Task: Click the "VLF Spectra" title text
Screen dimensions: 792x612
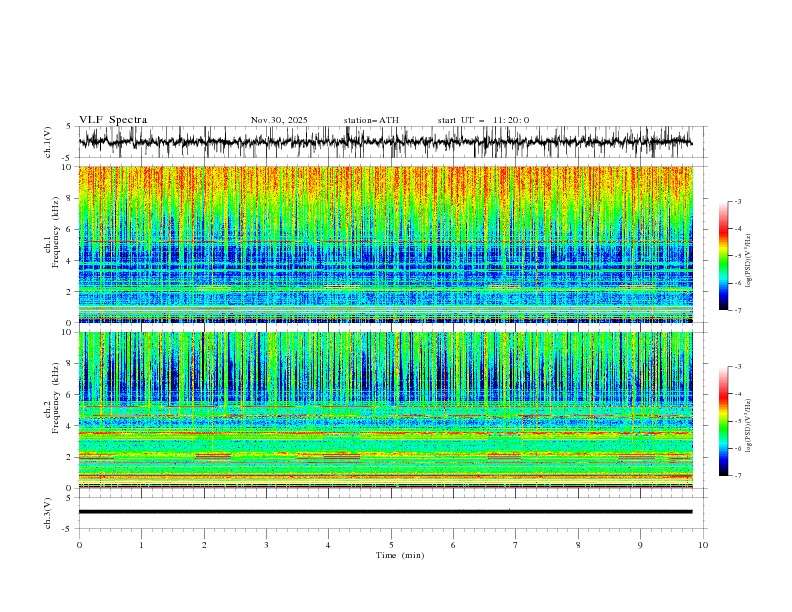Action: (x=113, y=120)
